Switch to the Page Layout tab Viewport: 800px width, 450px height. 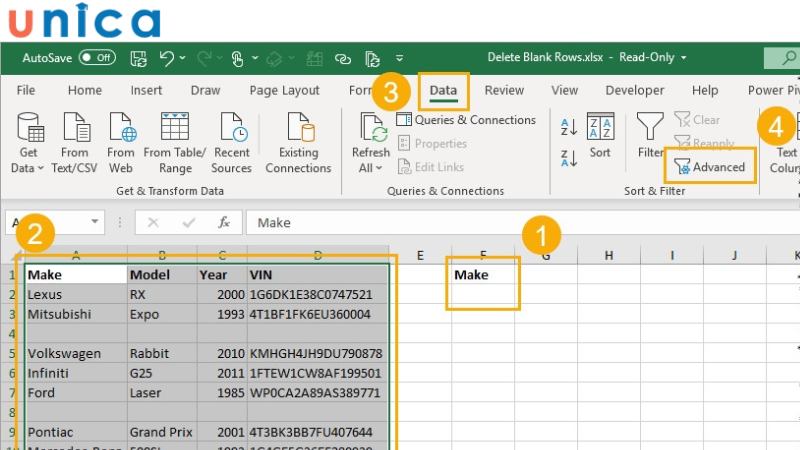click(284, 90)
